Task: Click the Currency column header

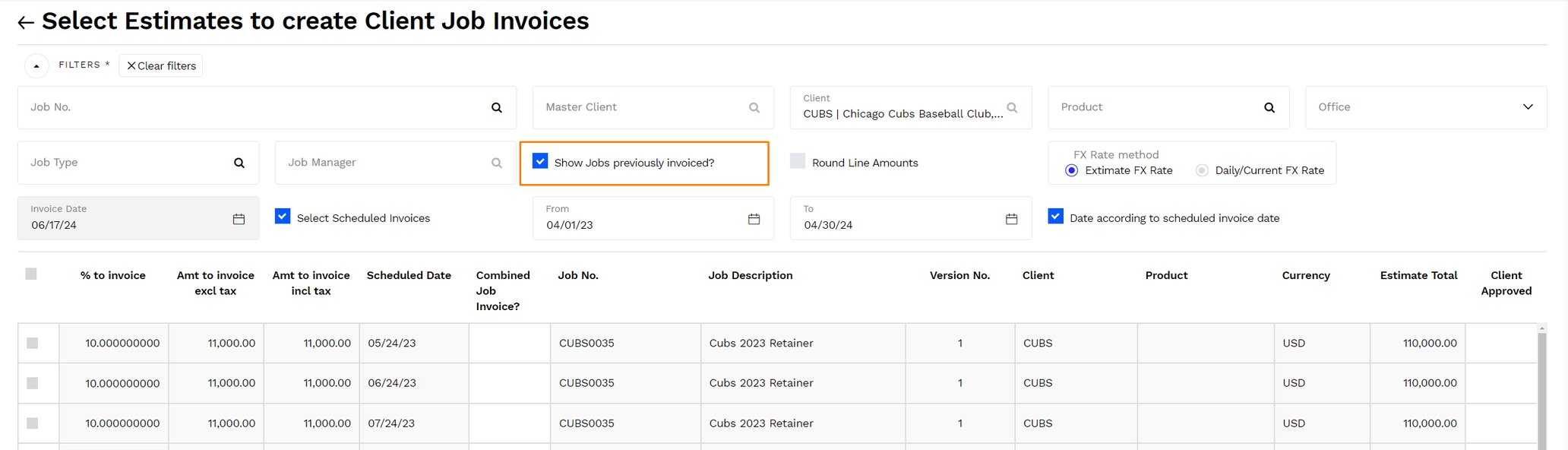Action: pyautogui.click(x=1306, y=275)
